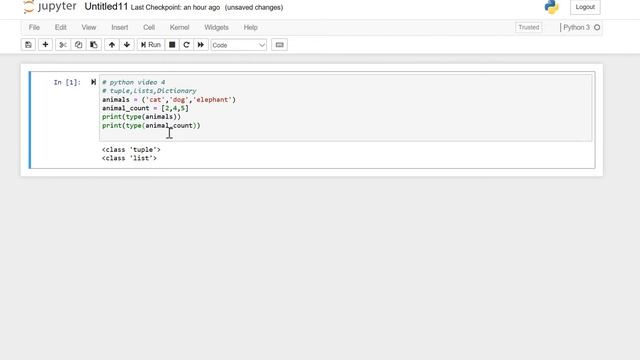Click the Python 3 kernel name
640x360 pixels.
[x=576, y=27]
